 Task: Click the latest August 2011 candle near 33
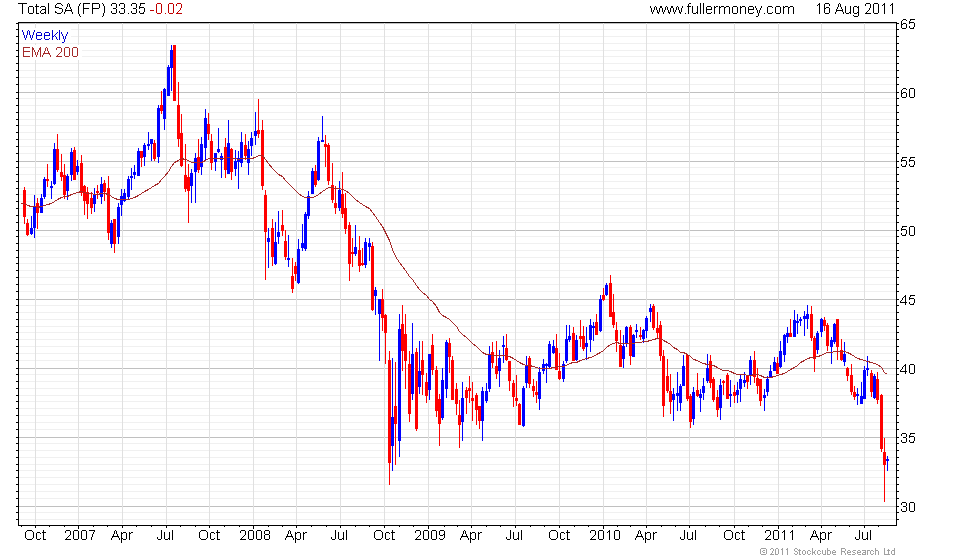tap(887, 462)
